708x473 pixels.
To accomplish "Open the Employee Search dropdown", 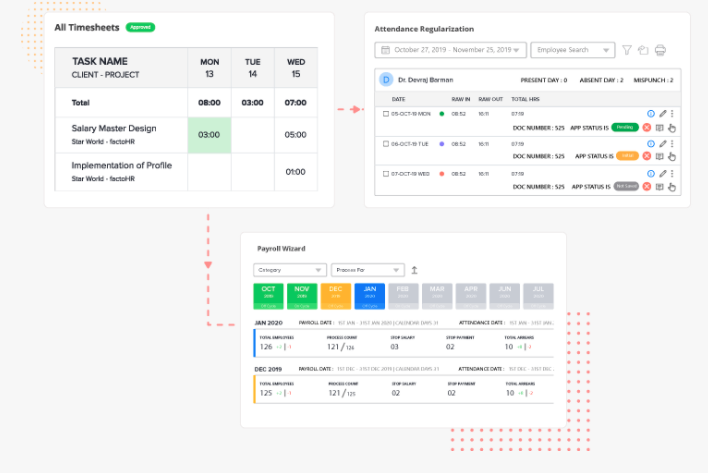I will (x=573, y=50).
